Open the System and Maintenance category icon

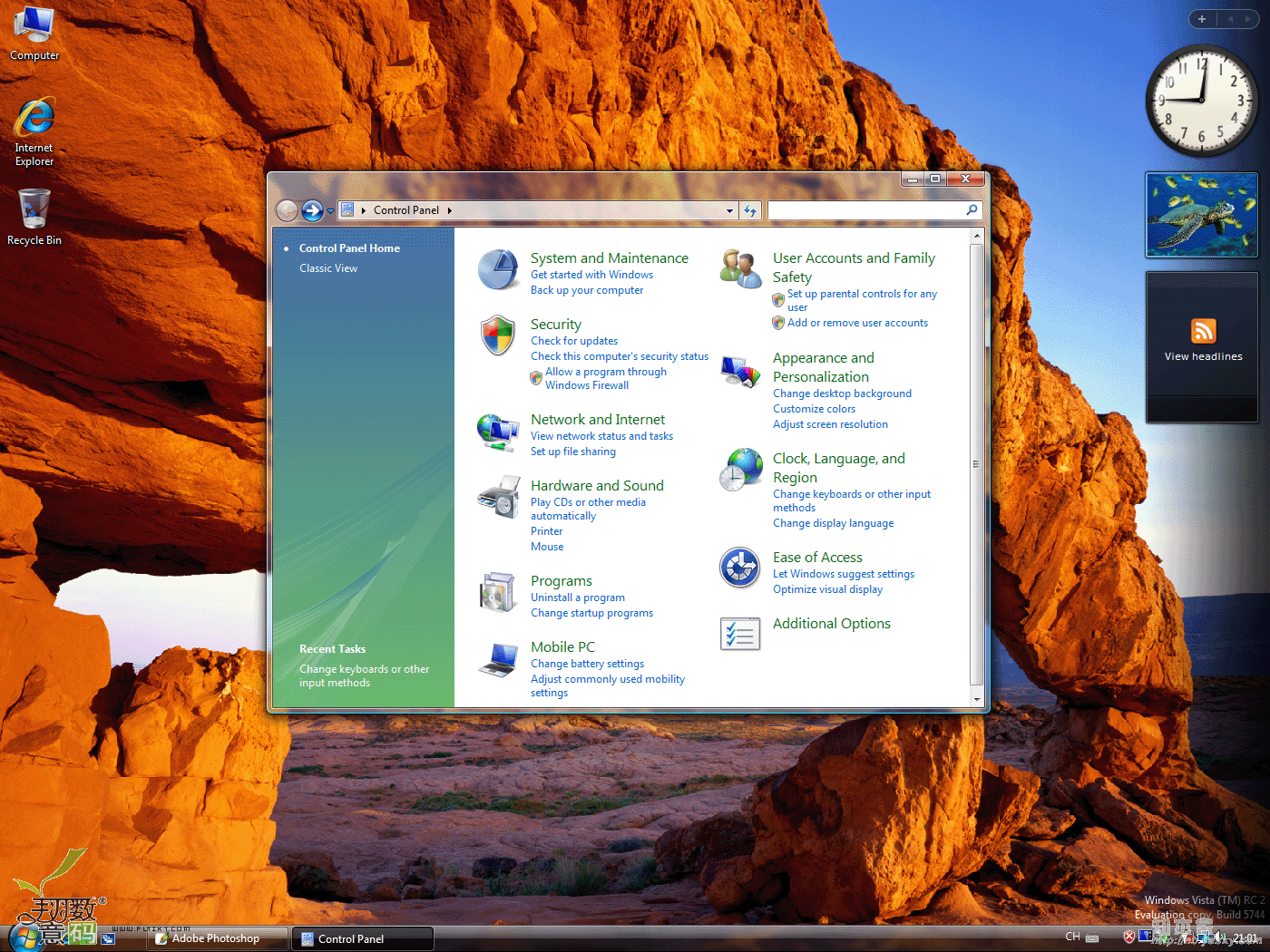click(x=498, y=270)
